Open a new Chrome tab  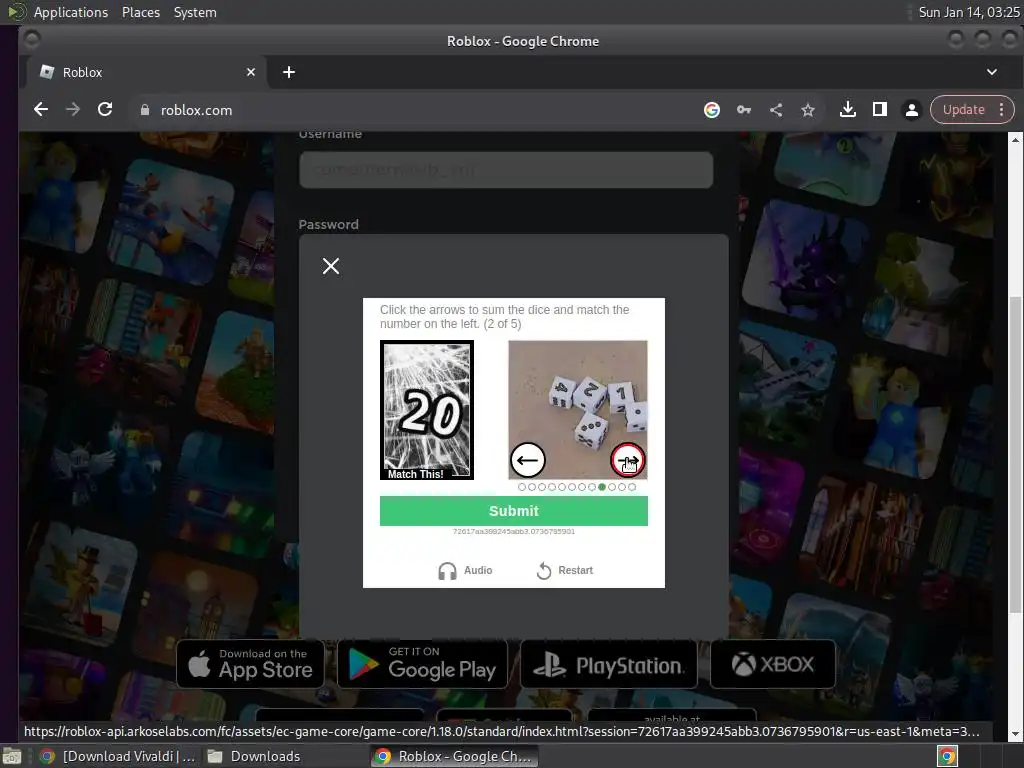(289, 72)
